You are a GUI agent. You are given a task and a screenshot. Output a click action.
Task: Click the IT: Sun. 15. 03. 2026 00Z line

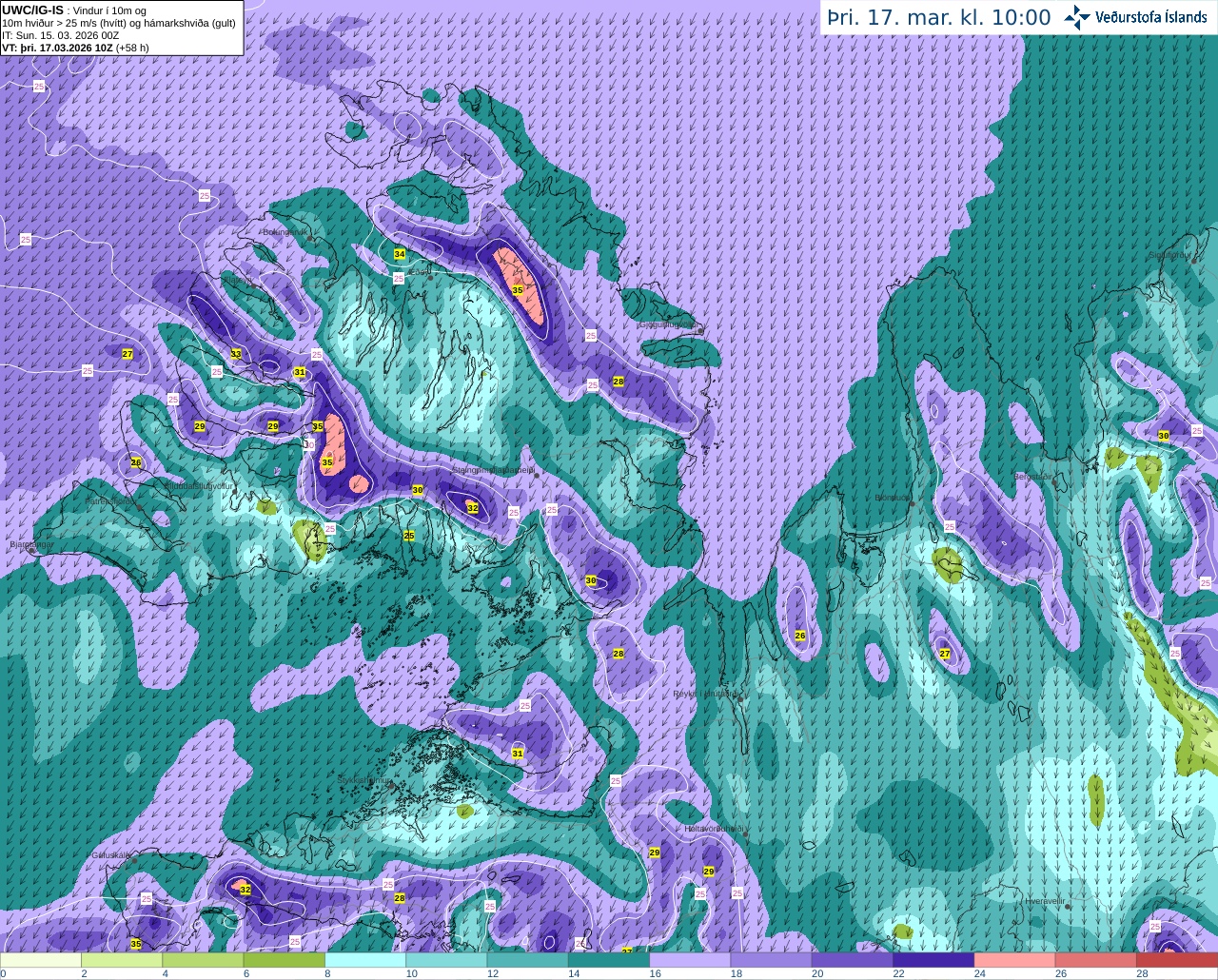[60, 35]
